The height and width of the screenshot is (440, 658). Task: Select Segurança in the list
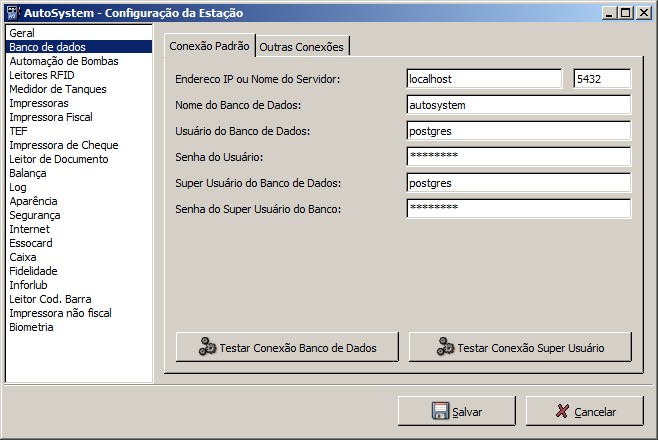[79, 215]
